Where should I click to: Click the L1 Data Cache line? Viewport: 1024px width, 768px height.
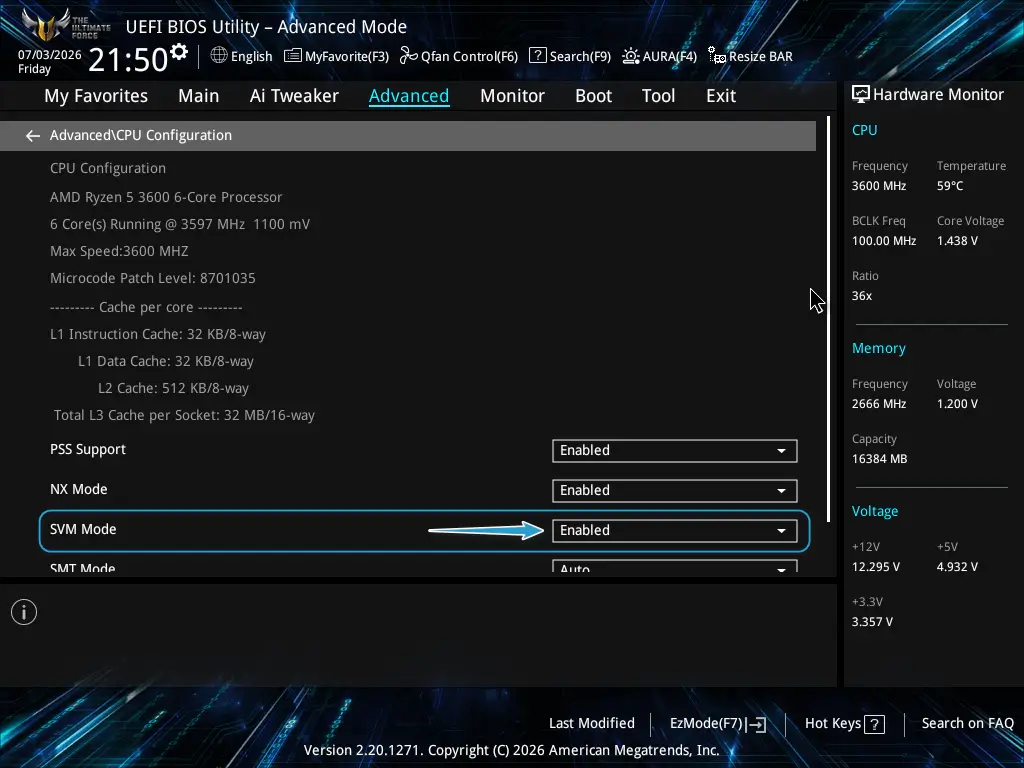pyautogui.click(x=166, y=361)
